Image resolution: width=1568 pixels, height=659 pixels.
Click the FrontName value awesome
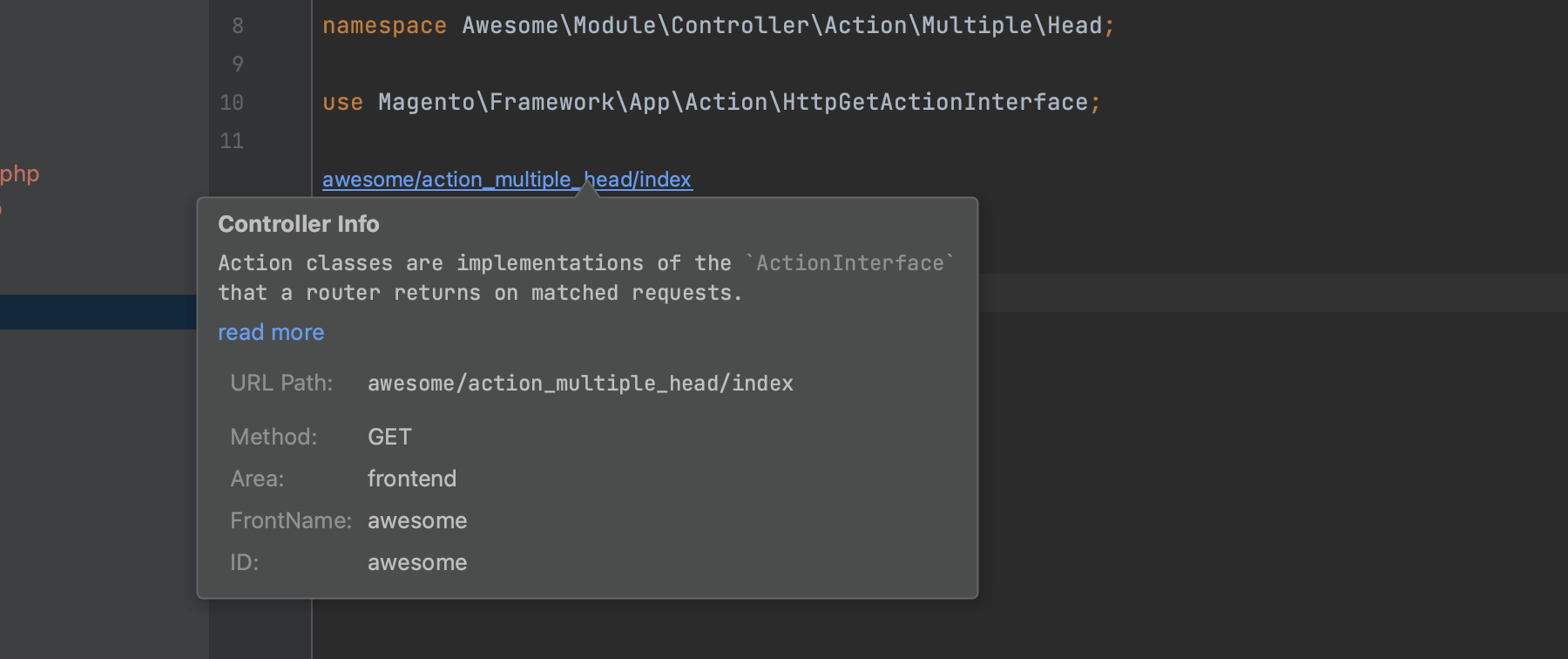416,520
